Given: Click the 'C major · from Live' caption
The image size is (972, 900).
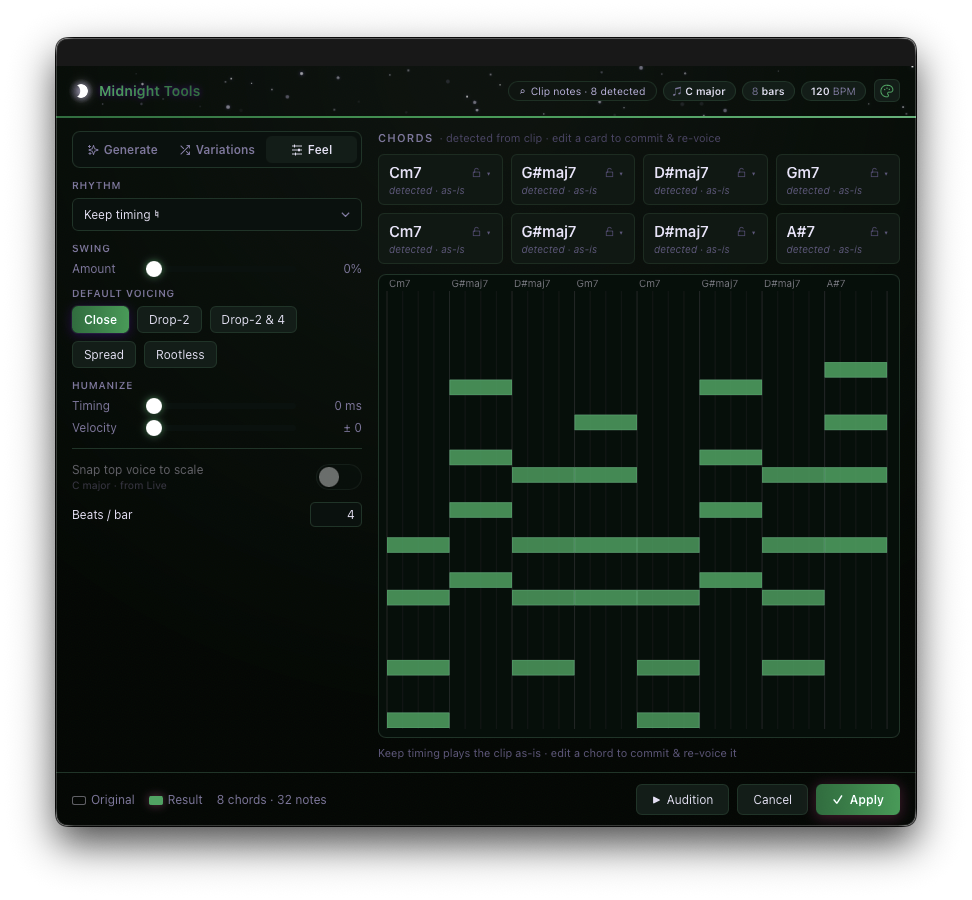Looking at the screenshot, I should (119, 486).
